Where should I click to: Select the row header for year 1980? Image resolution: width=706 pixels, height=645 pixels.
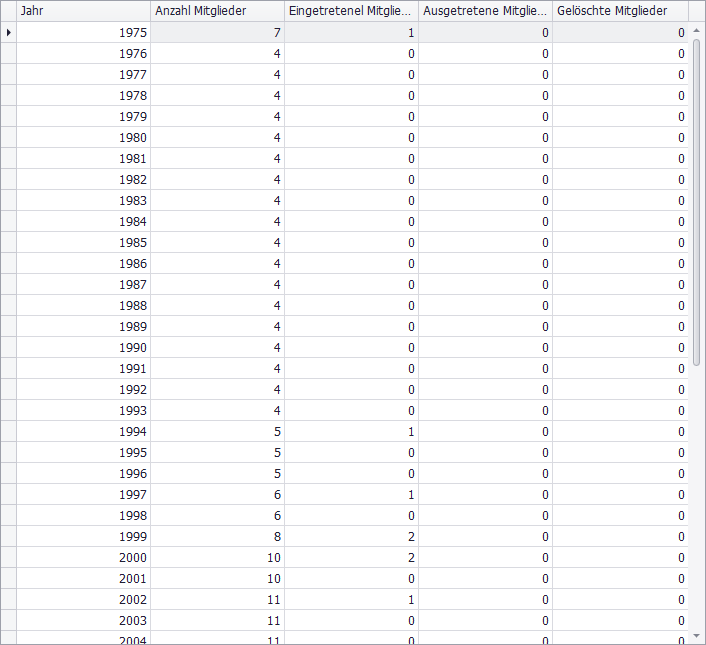[8, 138]
